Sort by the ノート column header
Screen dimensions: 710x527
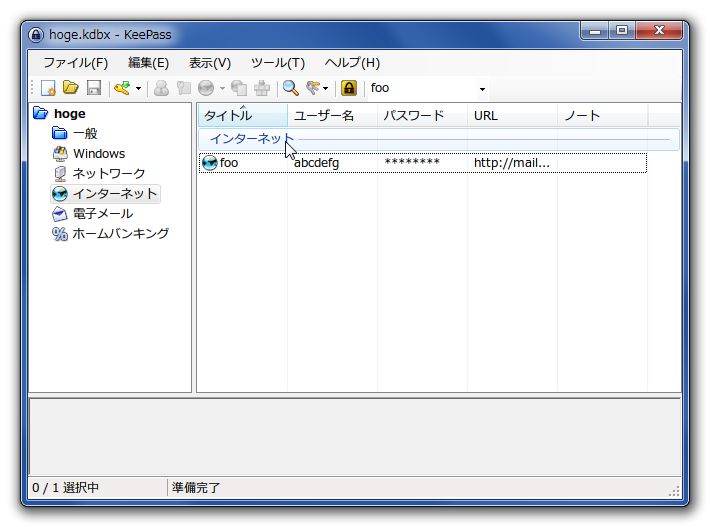click(x=603, y=115)
